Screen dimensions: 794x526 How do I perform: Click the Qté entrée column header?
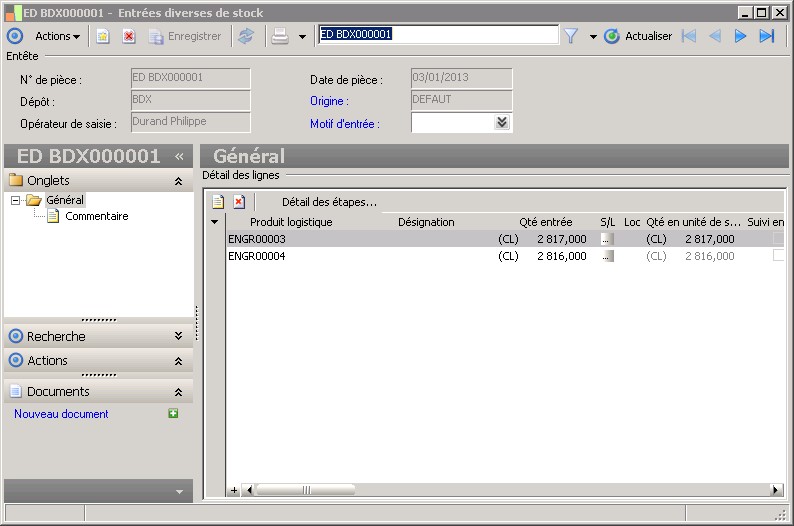[546, 222]
